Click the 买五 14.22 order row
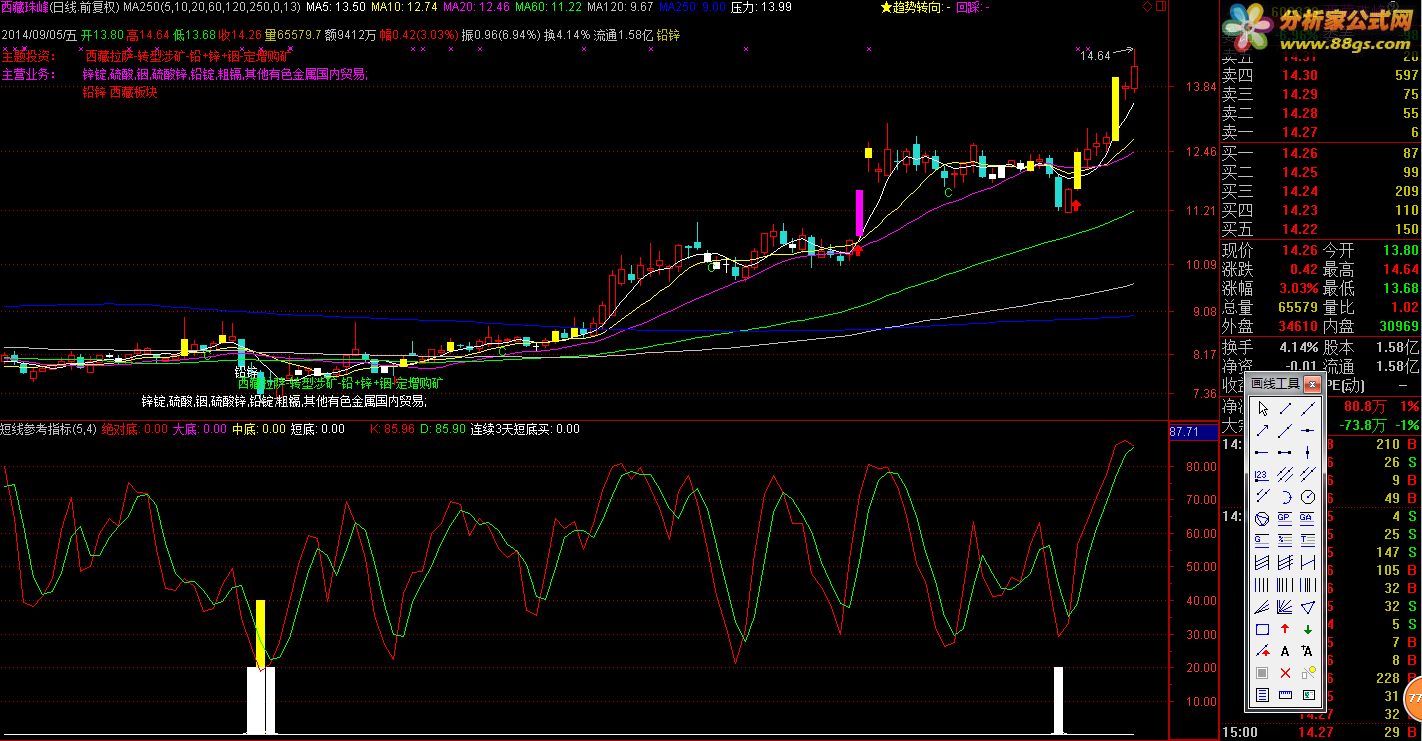 click(x=1321, y=229)
